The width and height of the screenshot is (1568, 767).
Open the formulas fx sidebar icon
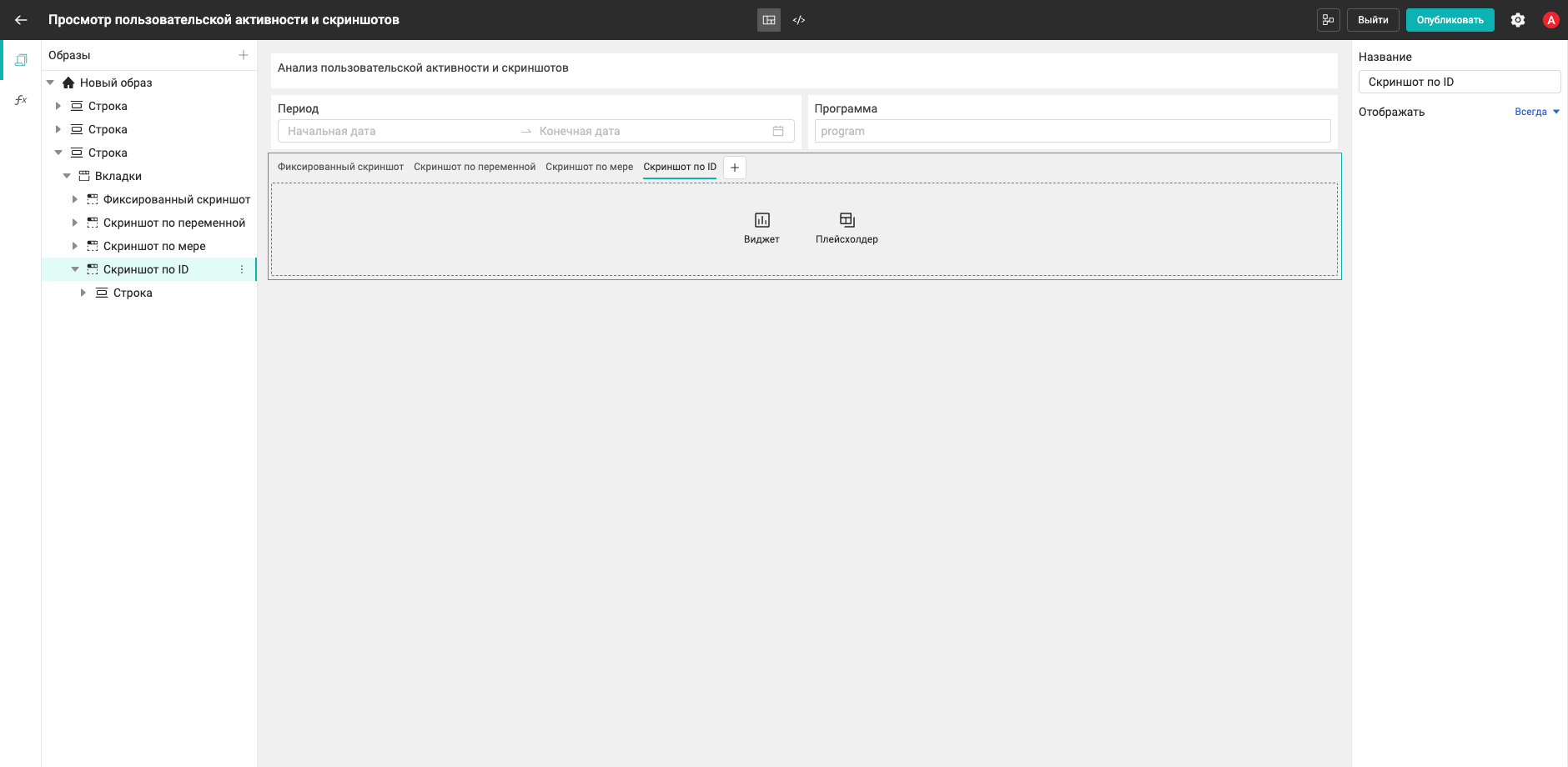[x=21, y=100]
